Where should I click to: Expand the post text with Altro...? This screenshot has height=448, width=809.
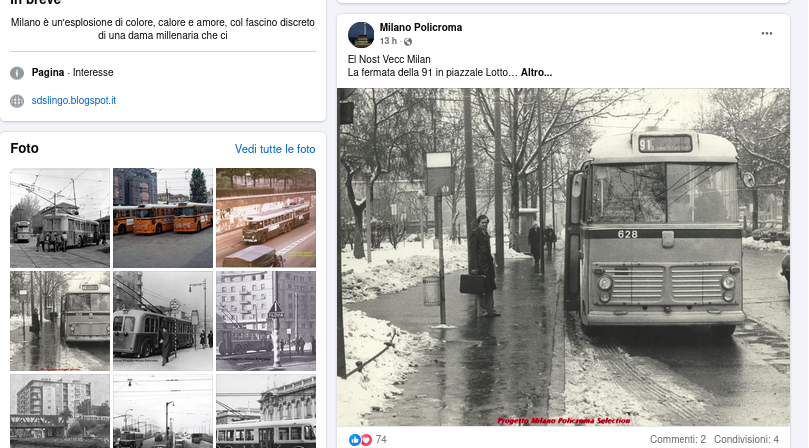536,72
